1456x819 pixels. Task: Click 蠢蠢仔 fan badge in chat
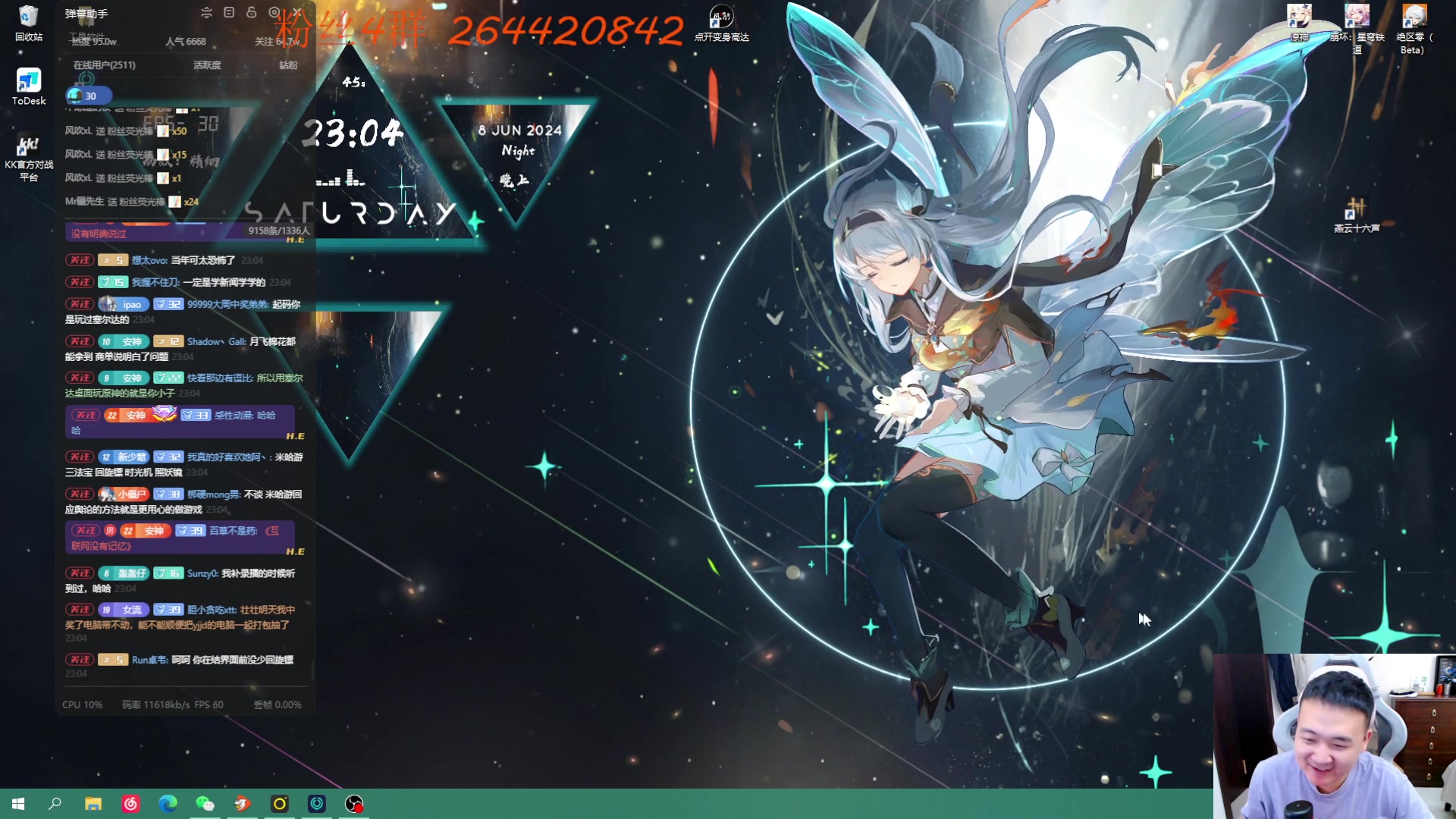124,573
